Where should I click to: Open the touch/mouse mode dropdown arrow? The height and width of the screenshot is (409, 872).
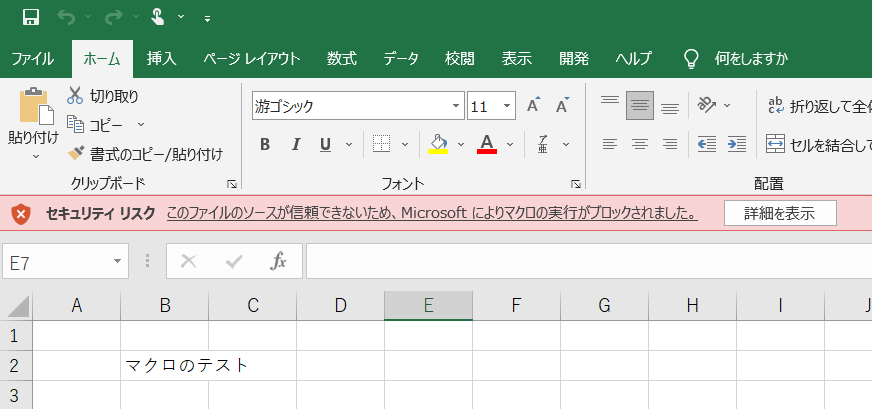coord(181,17)
